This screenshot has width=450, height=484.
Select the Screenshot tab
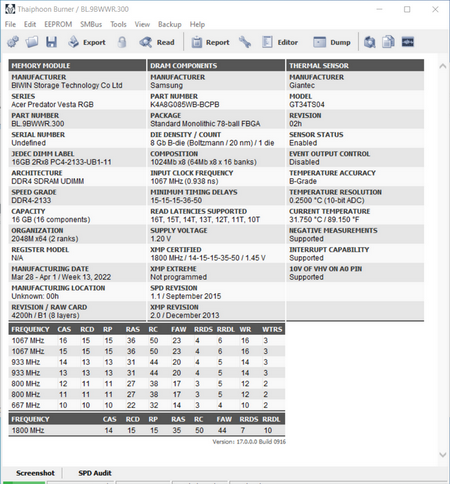[35, 473]
